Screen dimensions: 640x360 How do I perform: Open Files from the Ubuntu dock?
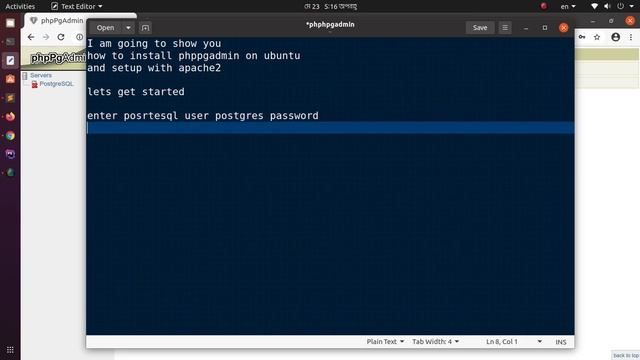(10, 23)
